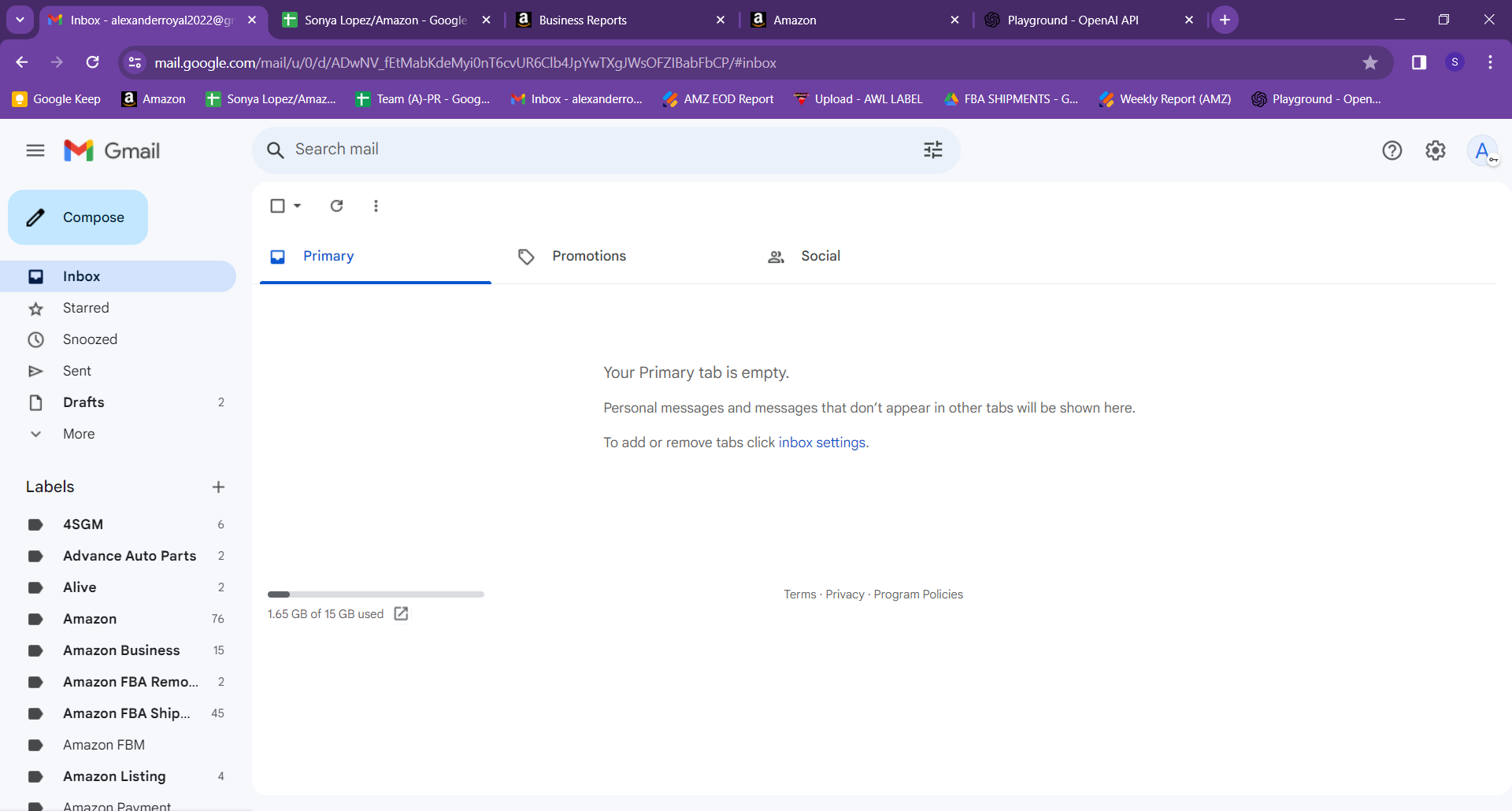
Task: Open AMZ EOD Report bookmark
Action: pos(718,99)
